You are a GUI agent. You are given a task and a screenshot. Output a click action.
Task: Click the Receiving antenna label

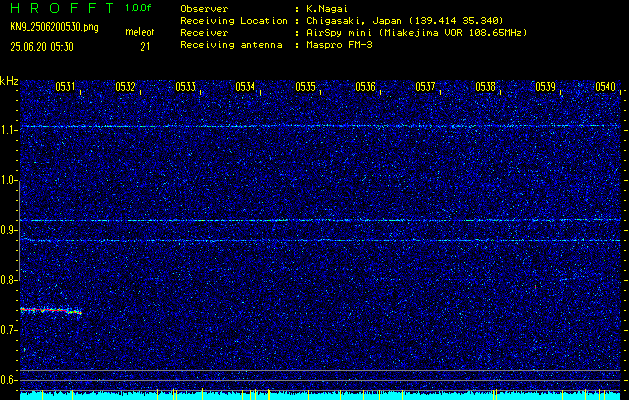click(231, 45)
